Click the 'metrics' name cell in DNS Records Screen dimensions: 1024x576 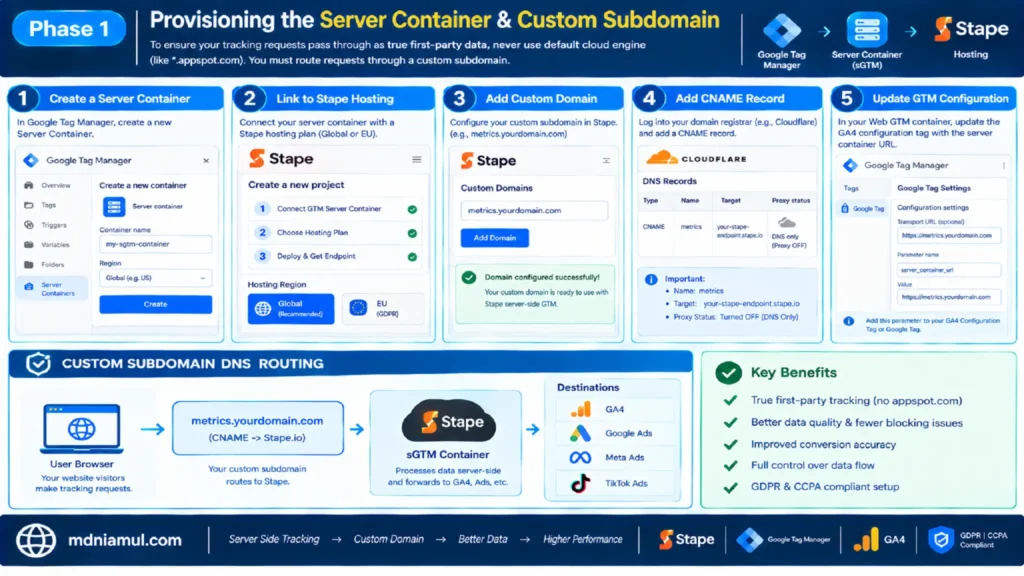tap(691, 227)
